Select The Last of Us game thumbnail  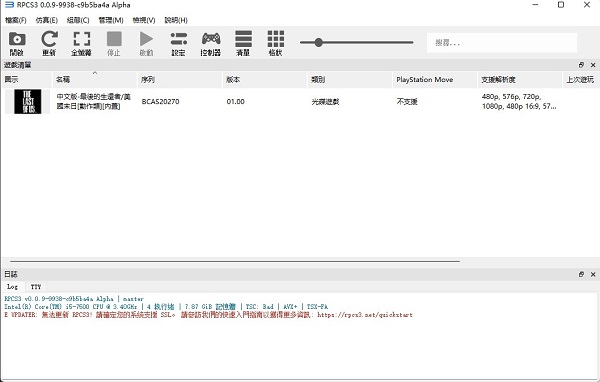(28, 101)
